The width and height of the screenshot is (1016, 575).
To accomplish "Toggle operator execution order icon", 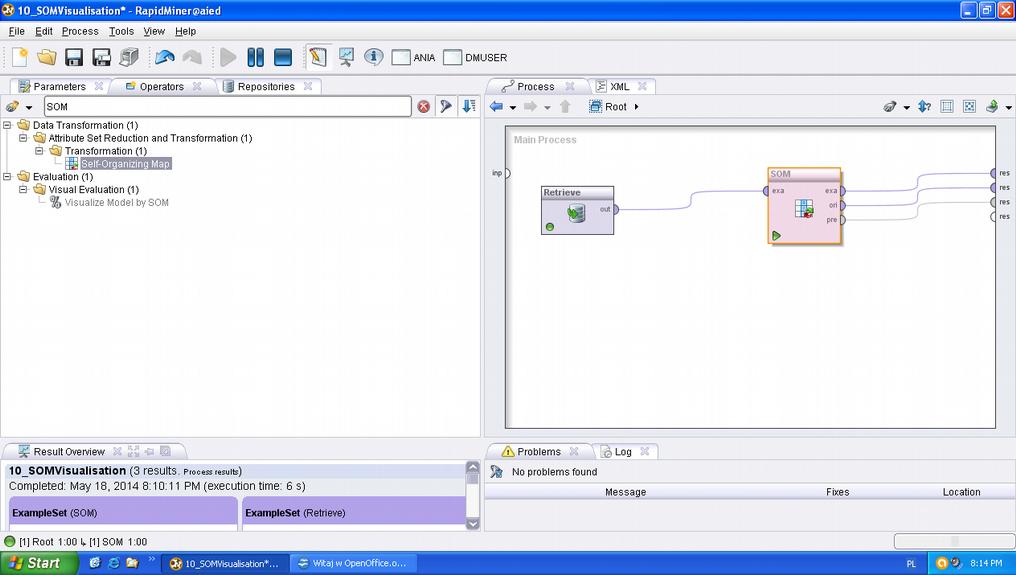I will tap(925, 106).
